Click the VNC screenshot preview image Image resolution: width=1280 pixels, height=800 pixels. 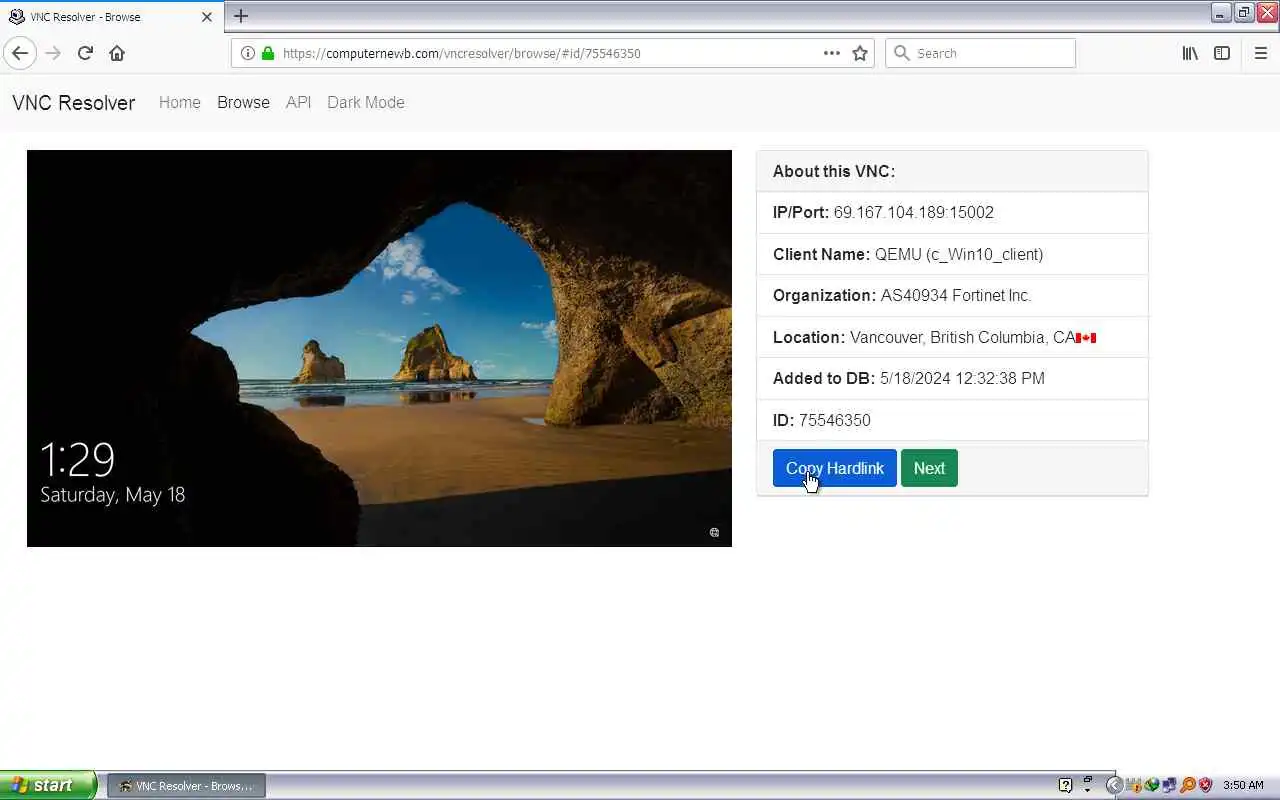pos(379,348)
